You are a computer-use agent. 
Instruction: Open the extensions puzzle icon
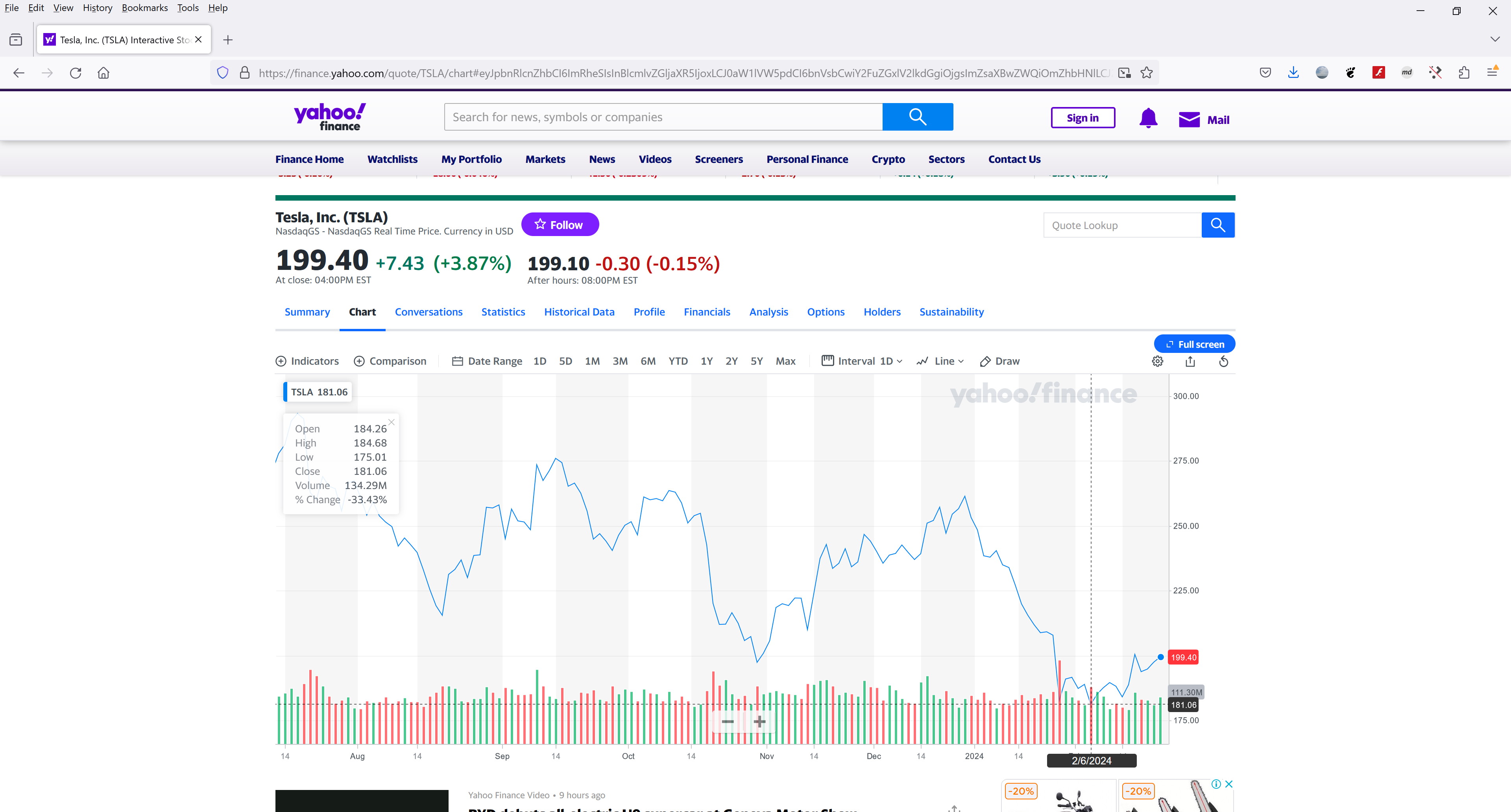point(1463,73)
